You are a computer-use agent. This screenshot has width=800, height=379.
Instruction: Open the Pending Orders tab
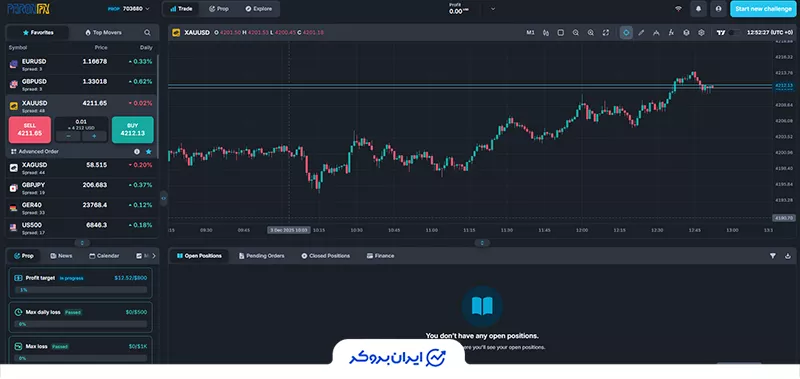[261, 256]
